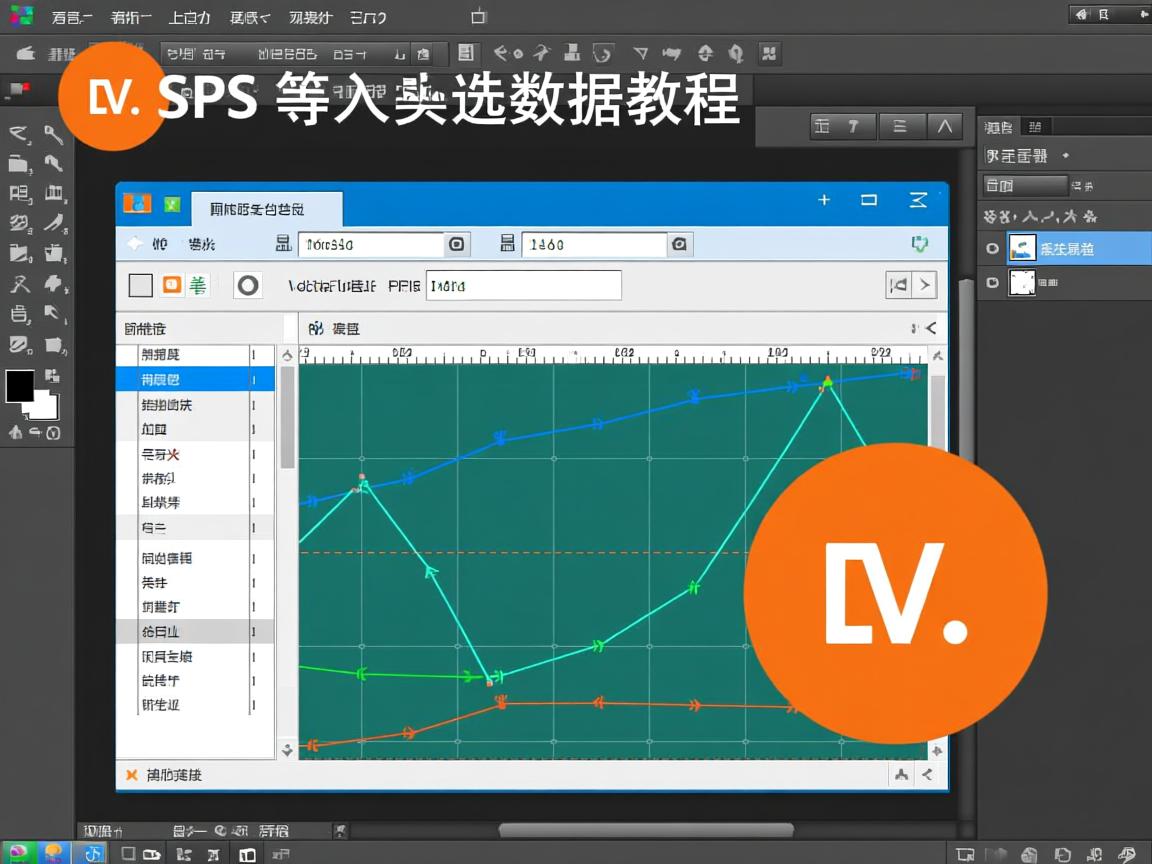Collapse the chart panel with its chevron
The image size is (1152, 864).
[x=933, y=326]
